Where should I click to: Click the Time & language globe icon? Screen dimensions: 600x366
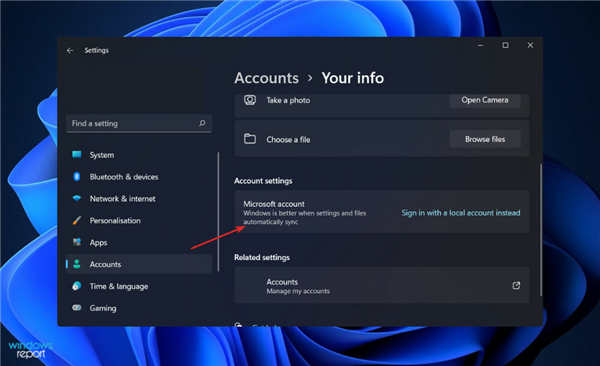(x=77, y=286)
